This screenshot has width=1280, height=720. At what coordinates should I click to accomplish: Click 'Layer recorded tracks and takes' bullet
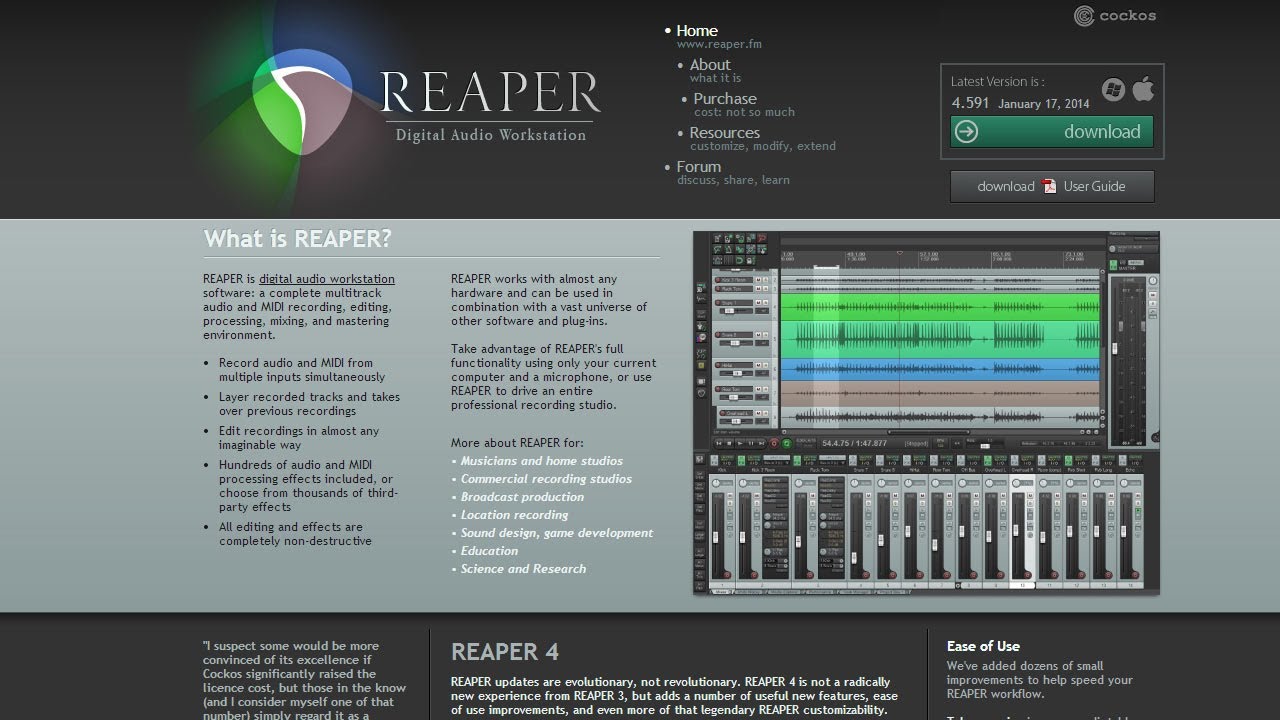309,404
